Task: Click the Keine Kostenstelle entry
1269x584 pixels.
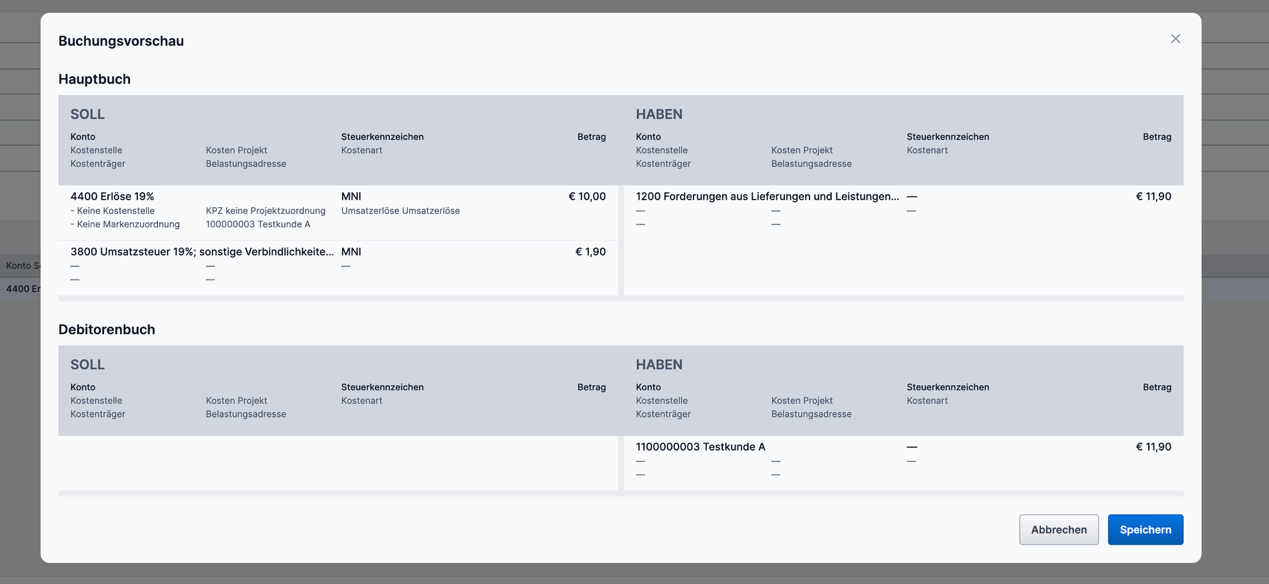Action: (113, 211)
